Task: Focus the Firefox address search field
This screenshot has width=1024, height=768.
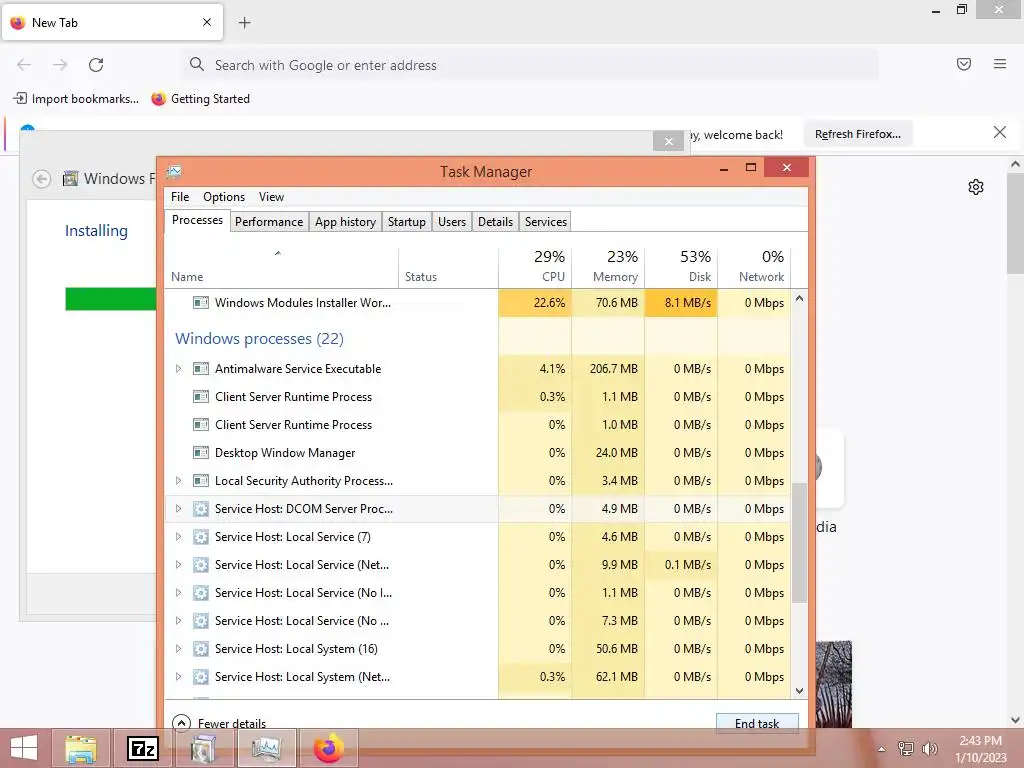Action: pos(531,65)
